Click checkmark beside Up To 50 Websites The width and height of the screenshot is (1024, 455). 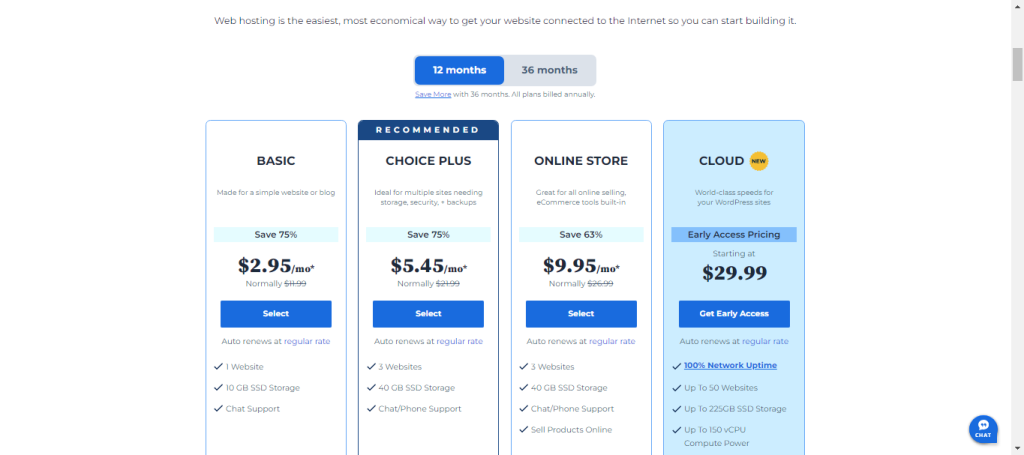coord(676,388)
